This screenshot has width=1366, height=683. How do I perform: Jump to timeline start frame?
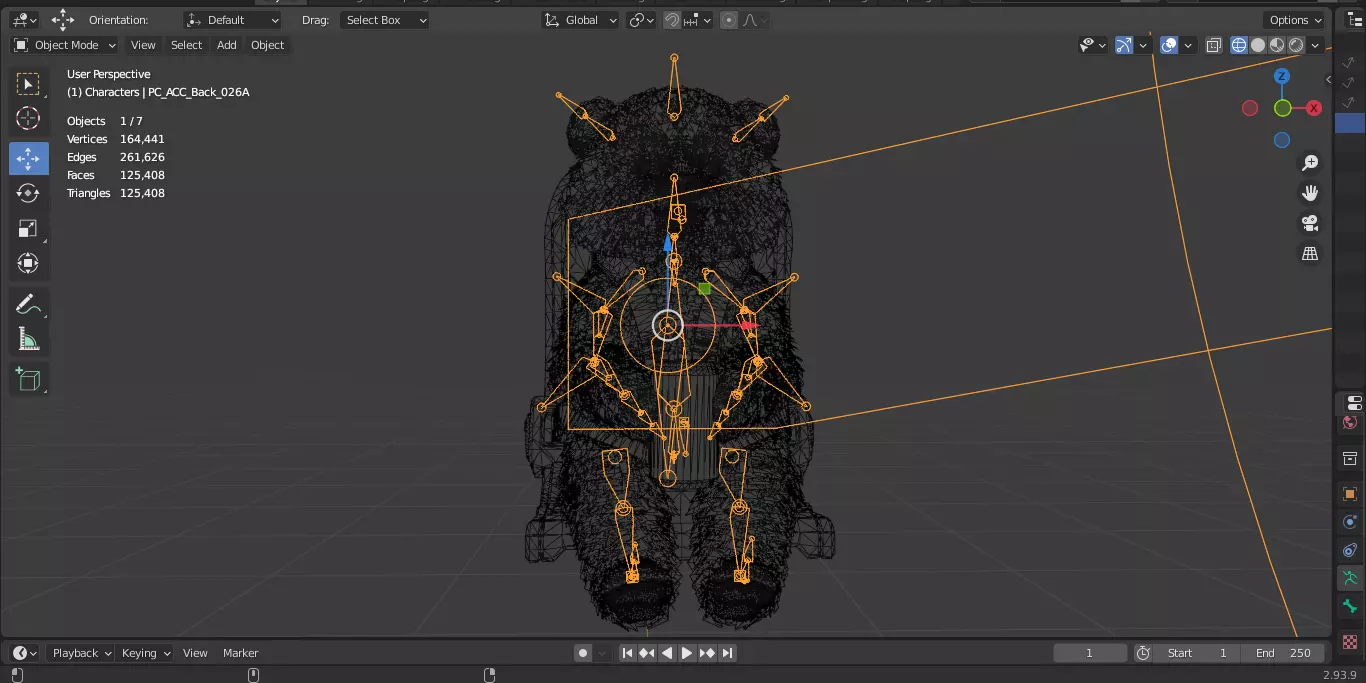point(627,653)
